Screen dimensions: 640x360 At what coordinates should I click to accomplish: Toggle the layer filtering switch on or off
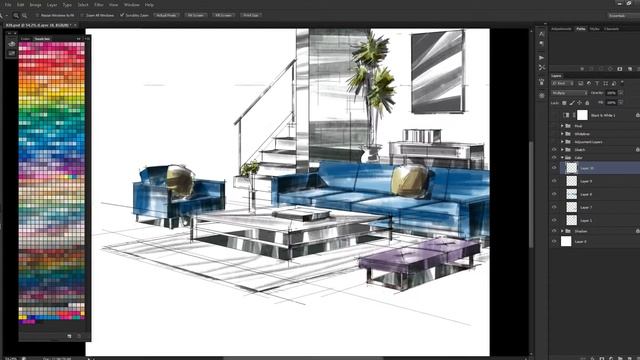(622, 83)
